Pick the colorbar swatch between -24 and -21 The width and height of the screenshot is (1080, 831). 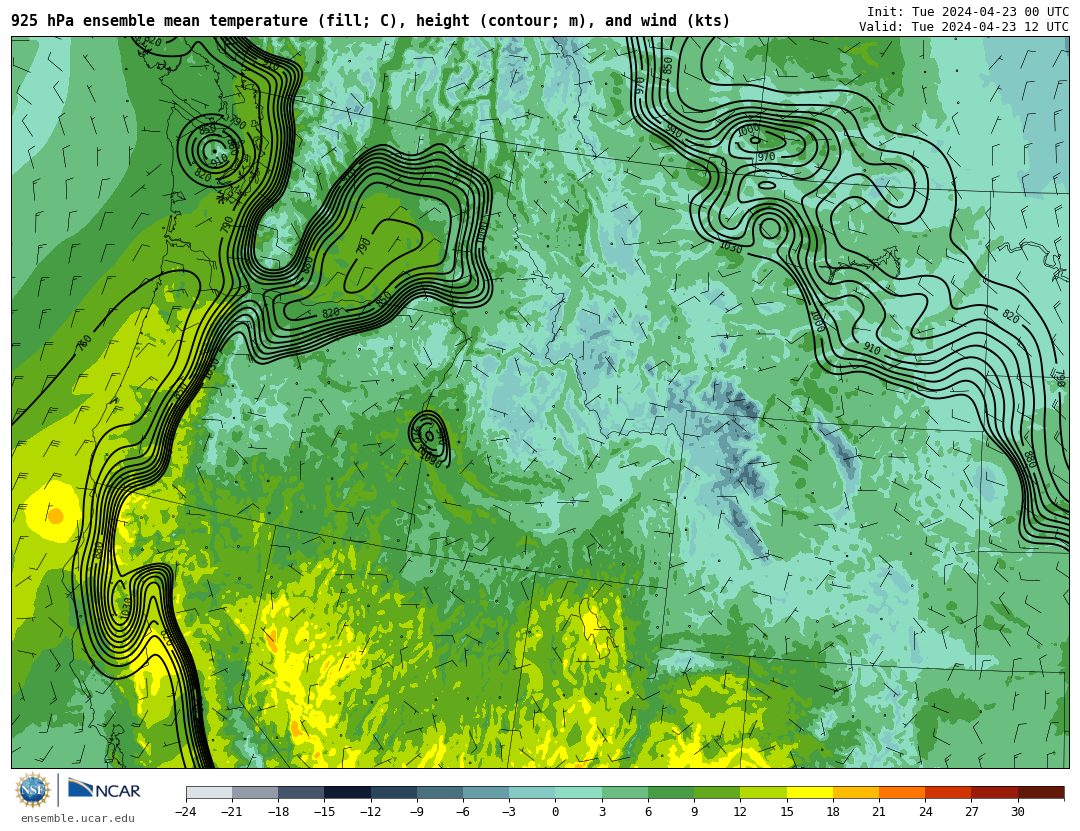[x=209, y=792]
